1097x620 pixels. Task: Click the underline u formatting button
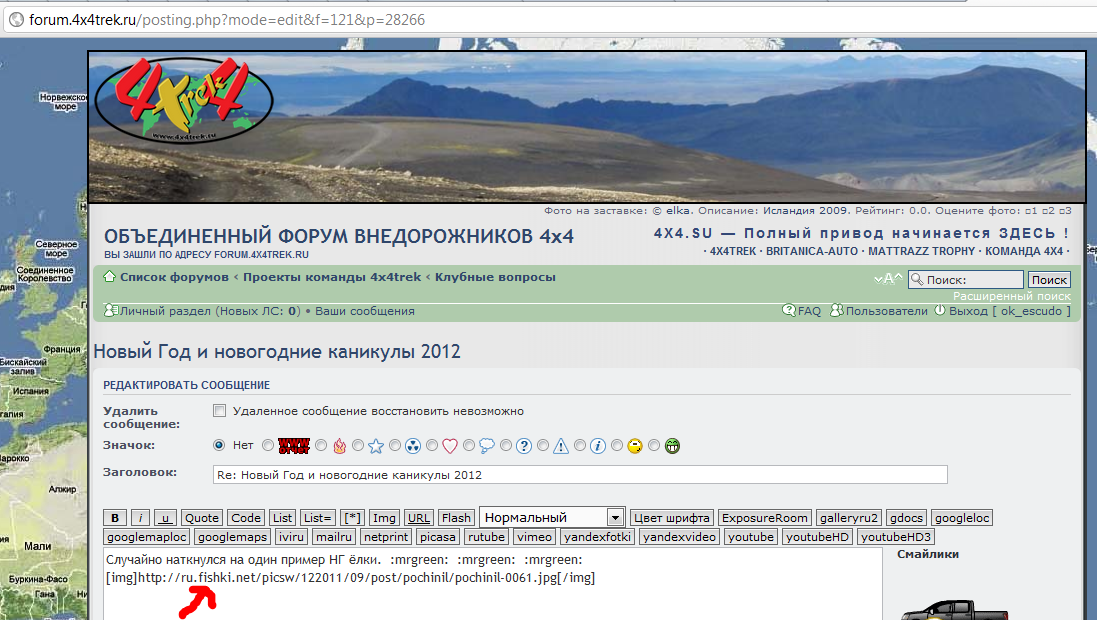(166, 518)
